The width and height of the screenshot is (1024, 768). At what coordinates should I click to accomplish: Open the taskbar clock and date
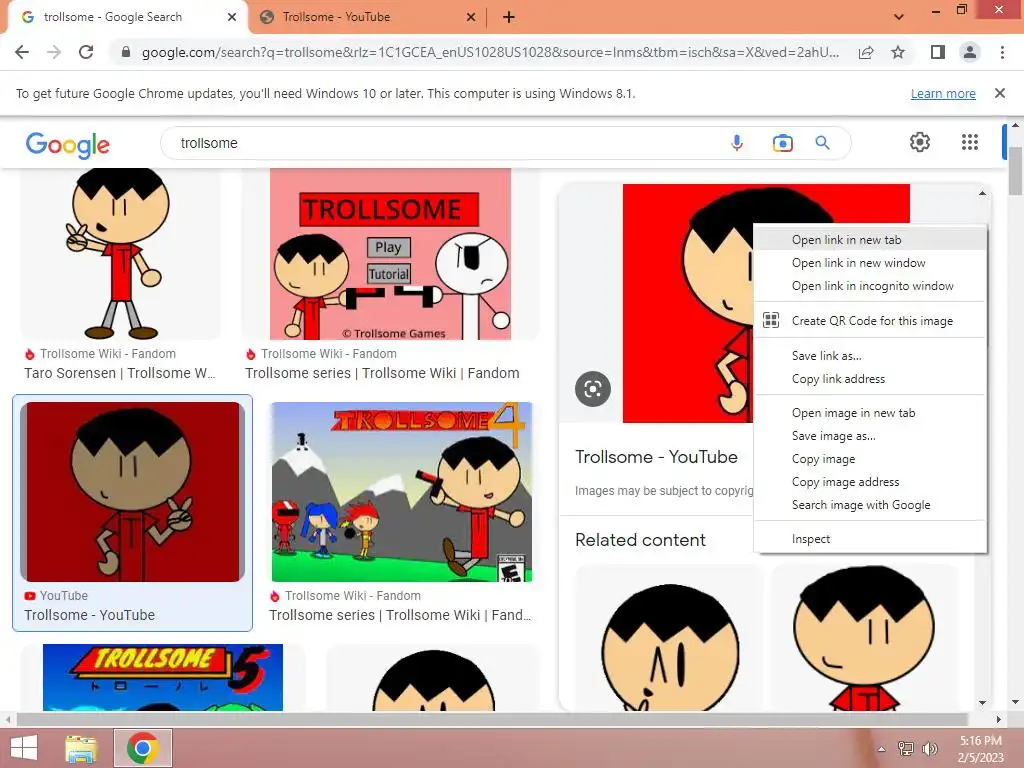980,749
